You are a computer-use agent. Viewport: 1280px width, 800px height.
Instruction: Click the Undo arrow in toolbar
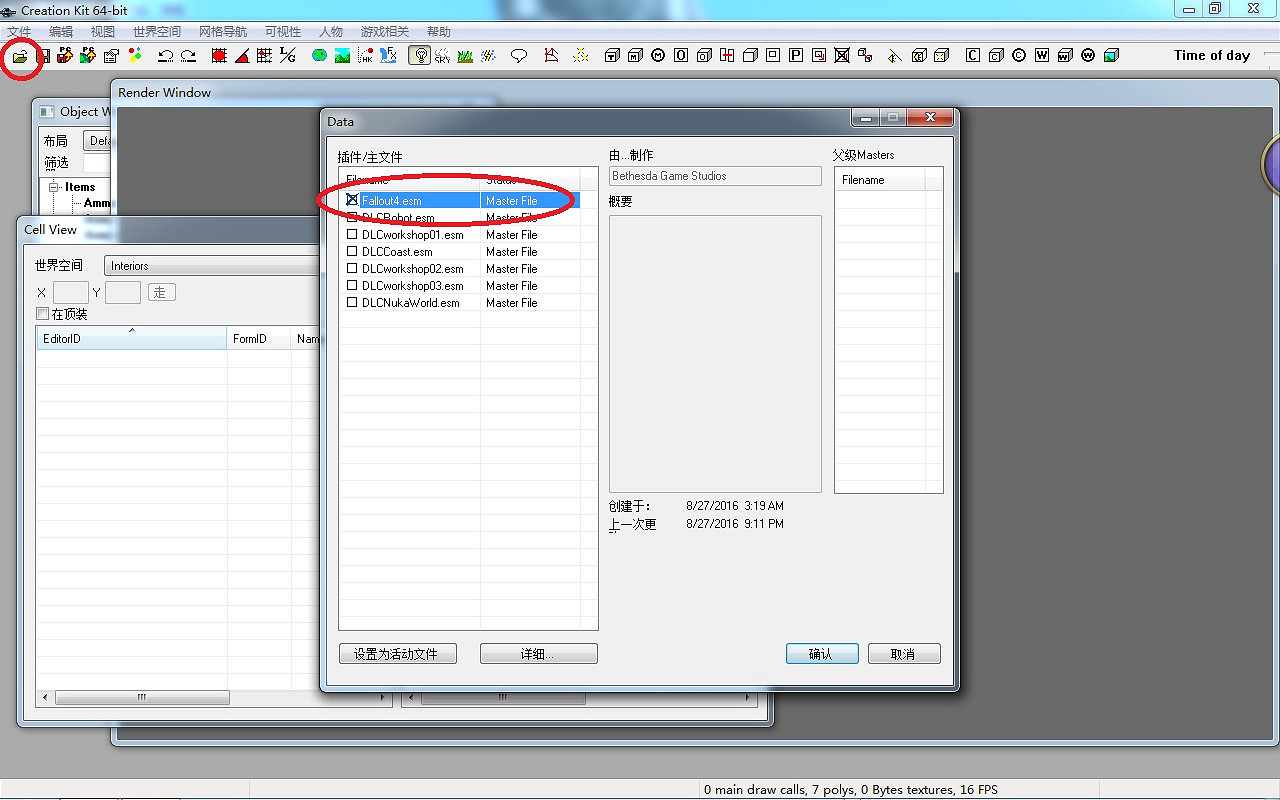165,56
